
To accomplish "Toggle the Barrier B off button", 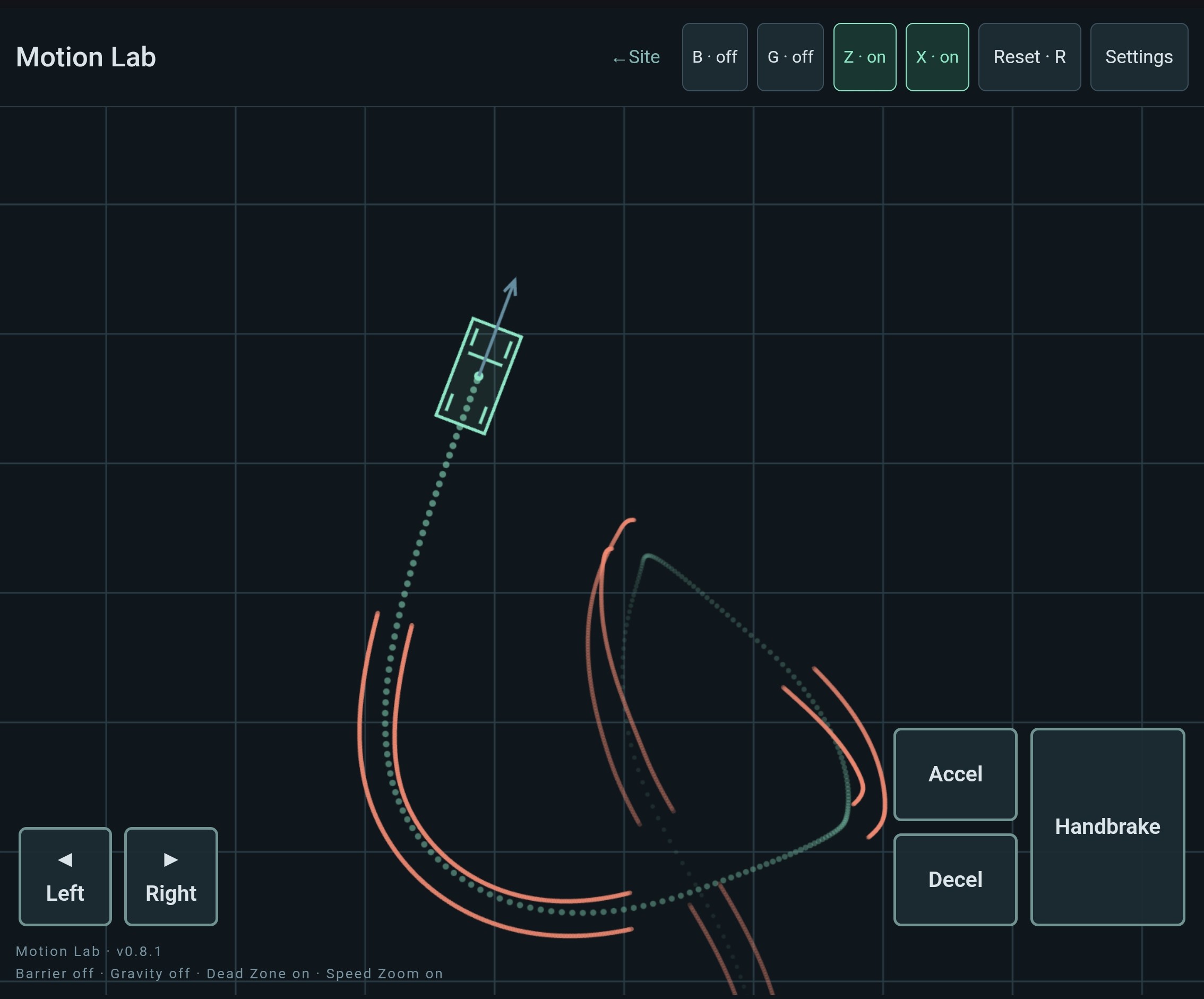I will click(715, 57).
